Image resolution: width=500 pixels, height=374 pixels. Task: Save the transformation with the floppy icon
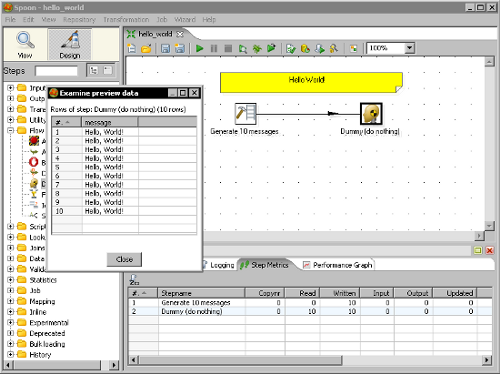click(165, 49)
